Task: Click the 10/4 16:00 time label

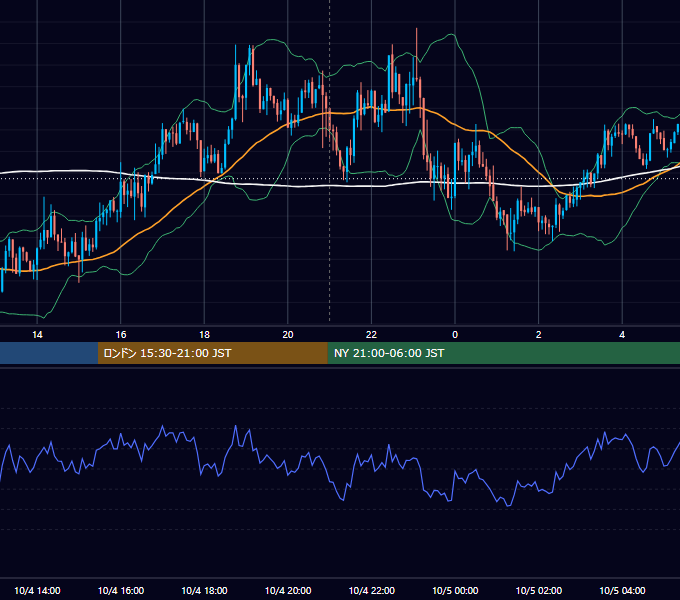Action: point(121,590)
